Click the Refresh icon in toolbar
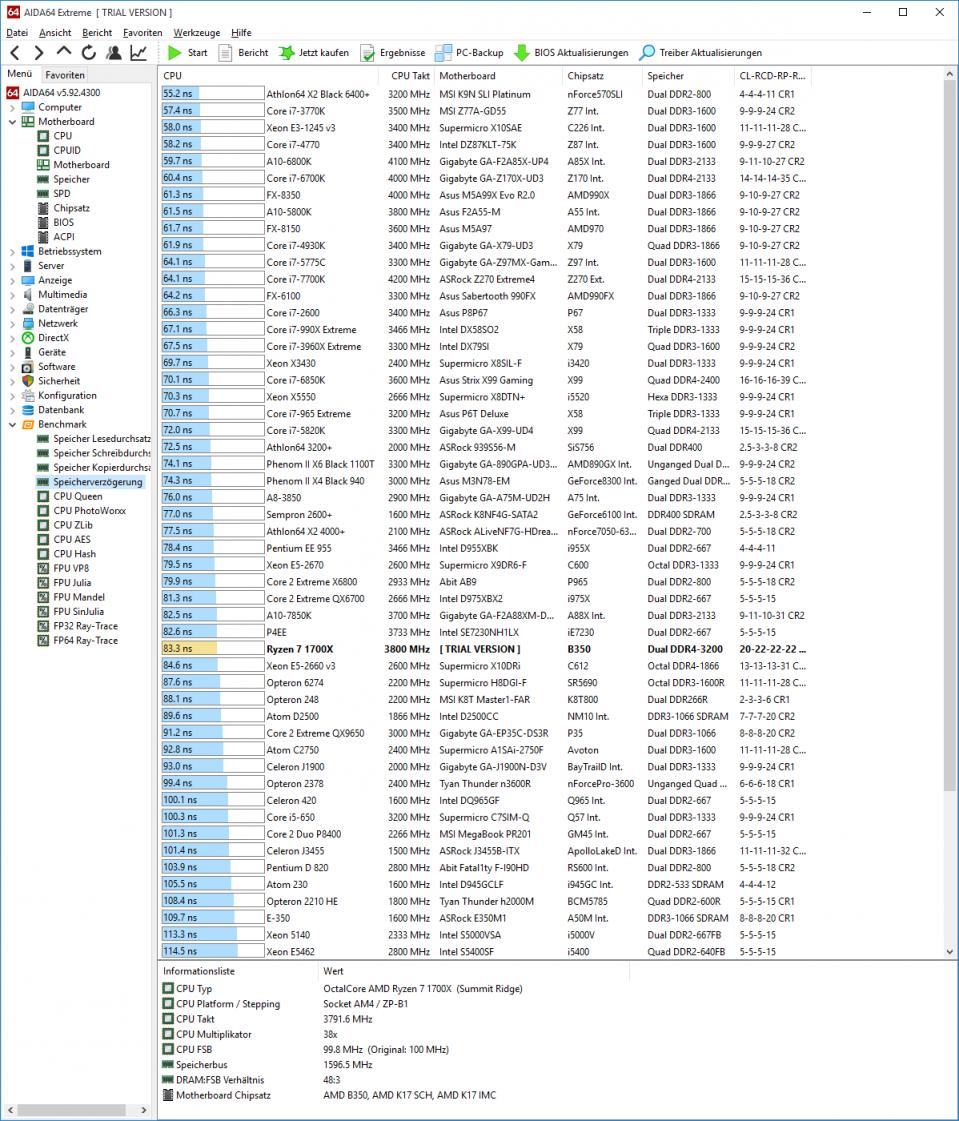The image size is (959, 1121). click(x=89, y=52)
